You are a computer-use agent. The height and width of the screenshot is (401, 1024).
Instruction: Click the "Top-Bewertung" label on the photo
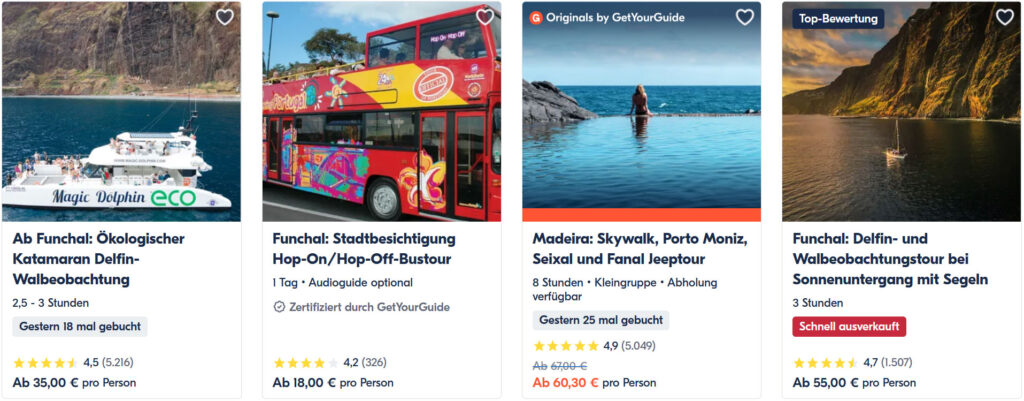click(x=838, y=19)
